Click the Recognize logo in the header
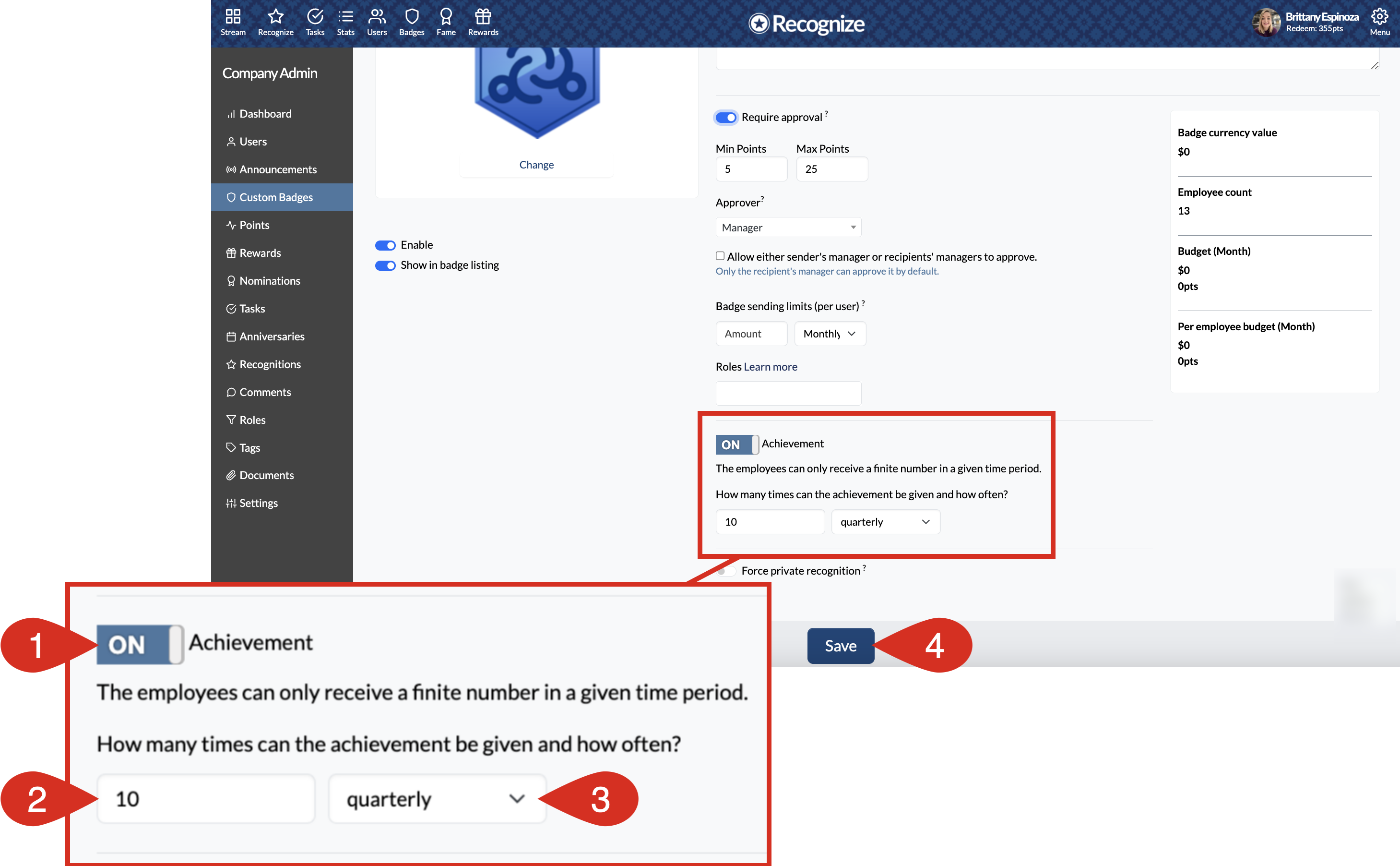Viewport: 1400px width, 866px height. 807,24
